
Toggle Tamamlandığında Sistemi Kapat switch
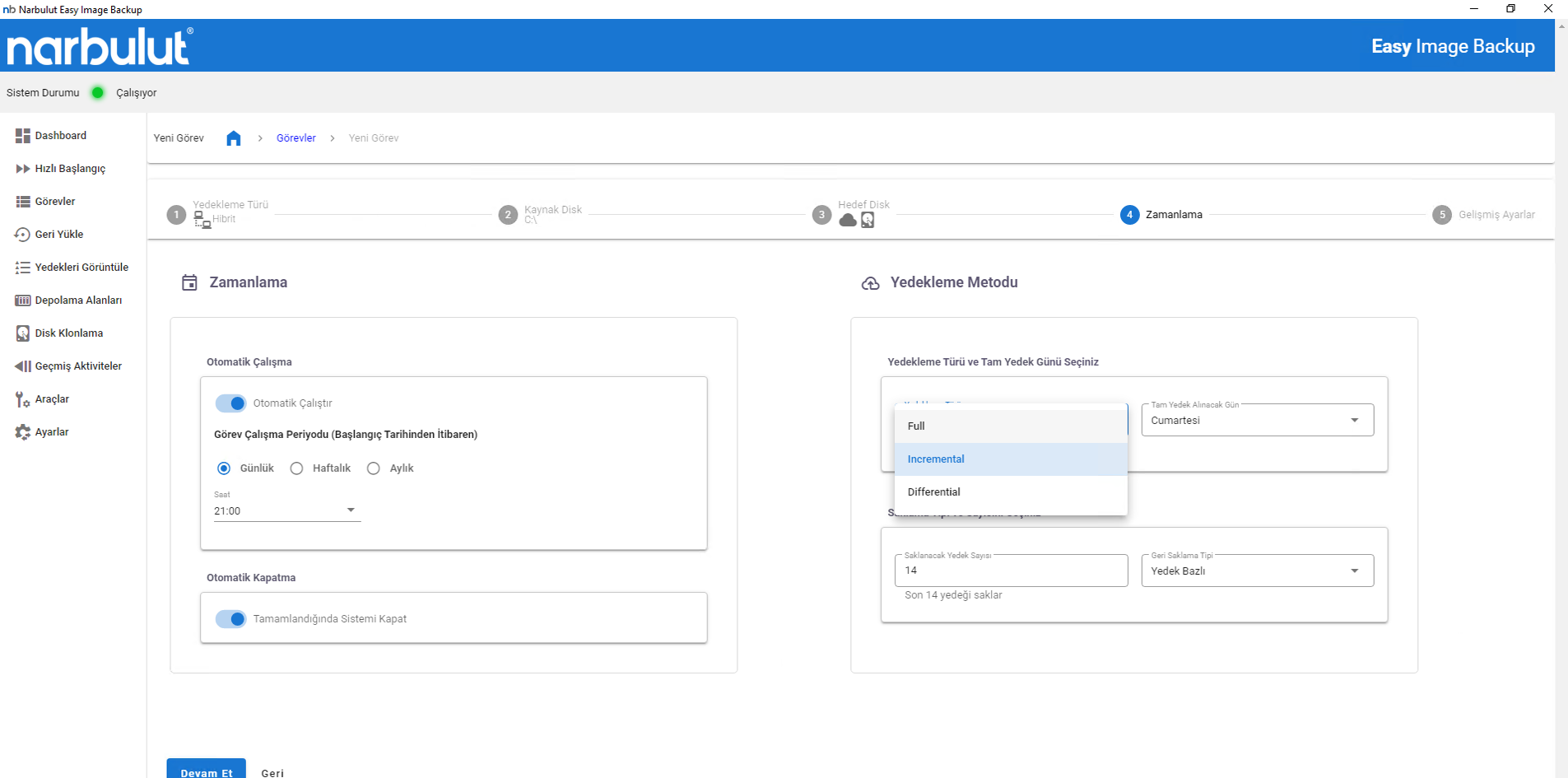[231, 619]
